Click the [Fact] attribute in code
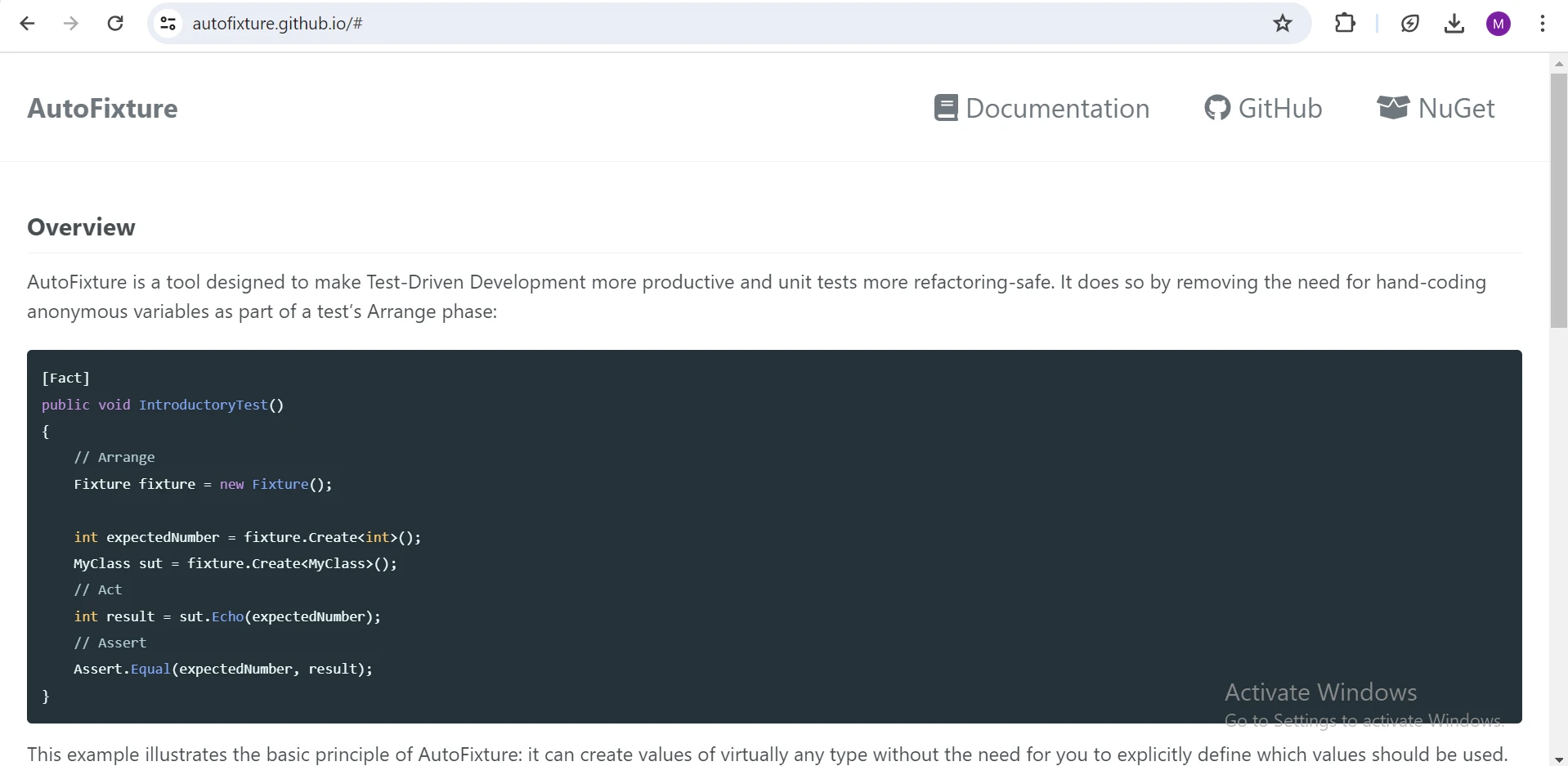 (65, 378)
